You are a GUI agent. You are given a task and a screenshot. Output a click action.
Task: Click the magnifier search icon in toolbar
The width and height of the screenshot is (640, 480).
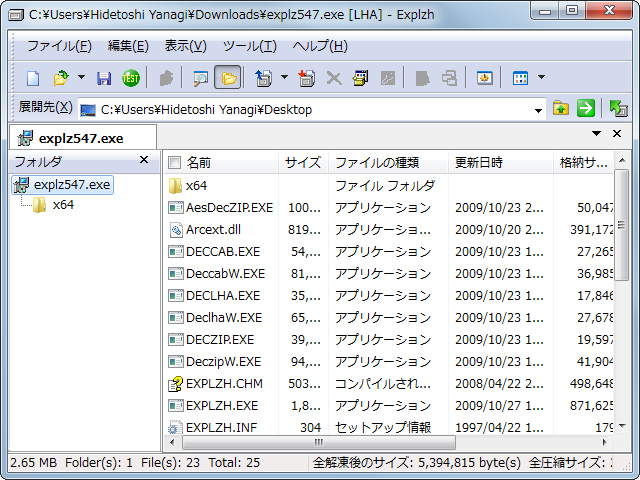tap(200, 78)
